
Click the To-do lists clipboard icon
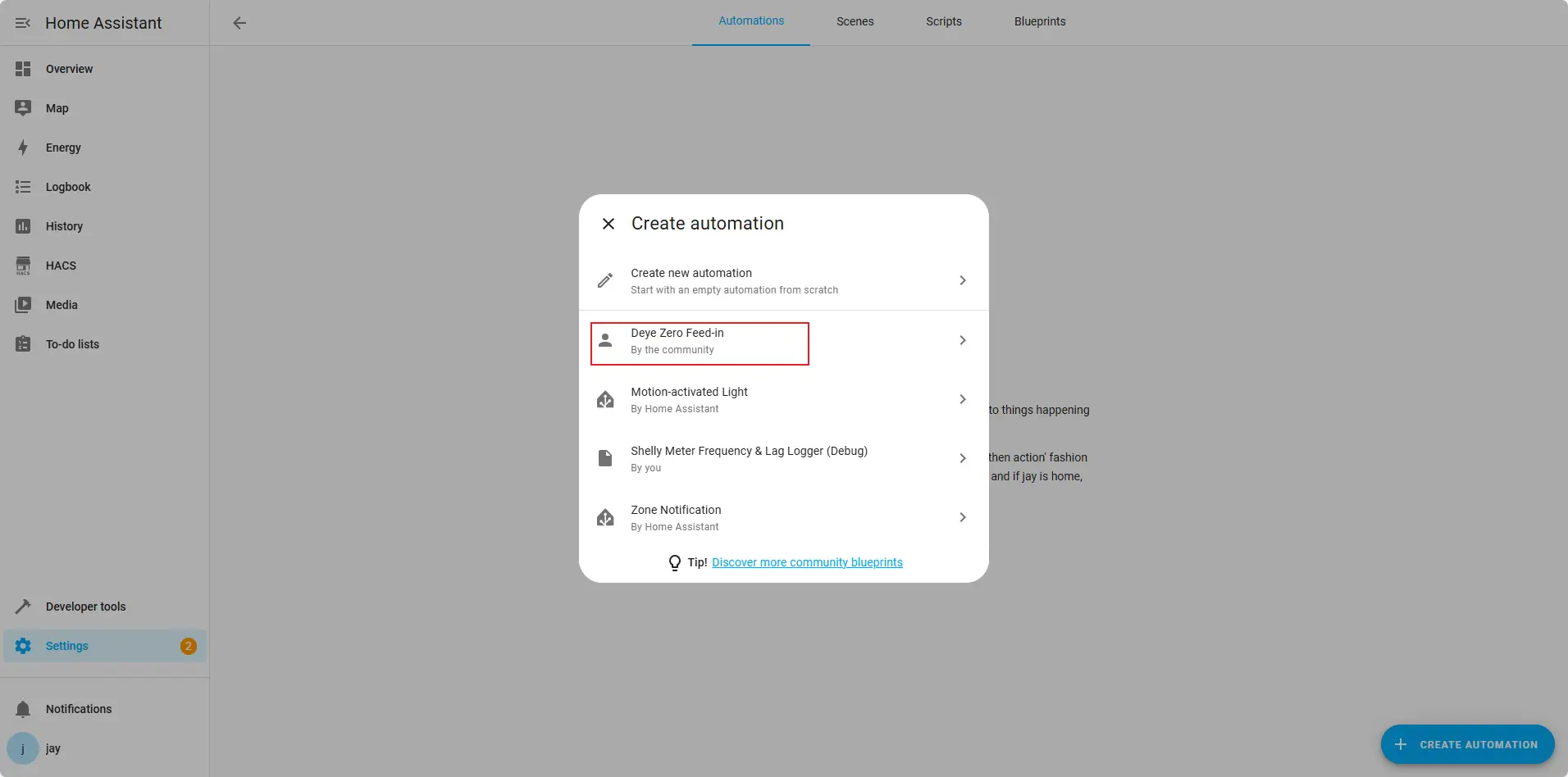pos(23,344)
